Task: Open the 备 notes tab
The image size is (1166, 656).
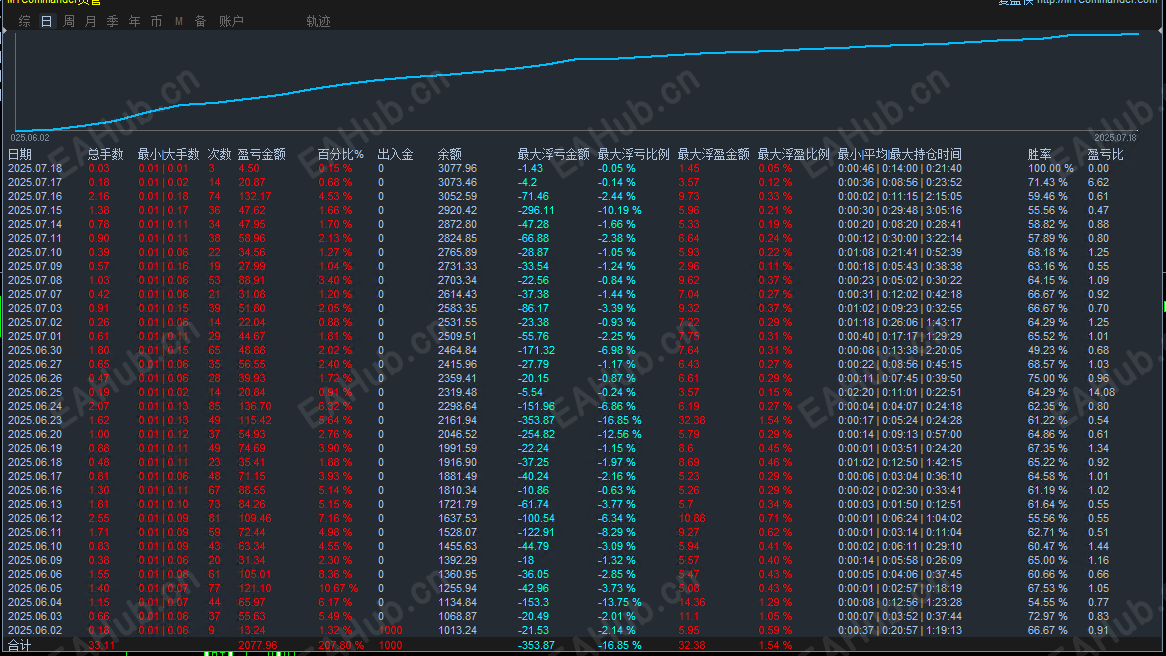Action: (x=200, y=22)
